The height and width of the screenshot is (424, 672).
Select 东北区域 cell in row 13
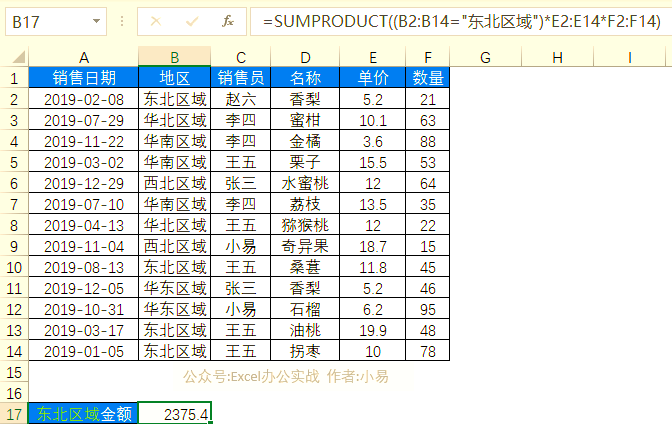coord(174,330)
